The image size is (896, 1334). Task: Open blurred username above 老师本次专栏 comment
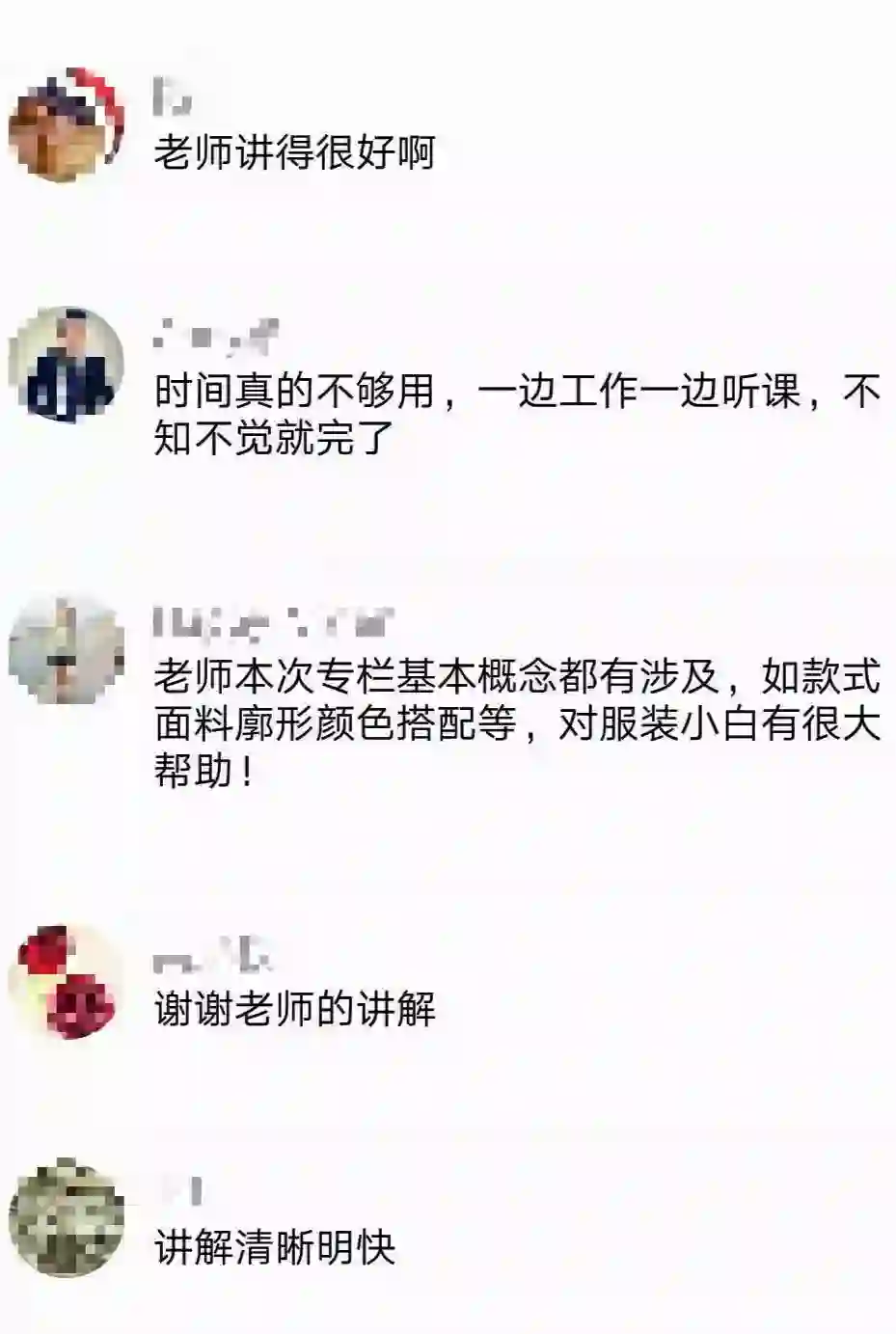275,622
